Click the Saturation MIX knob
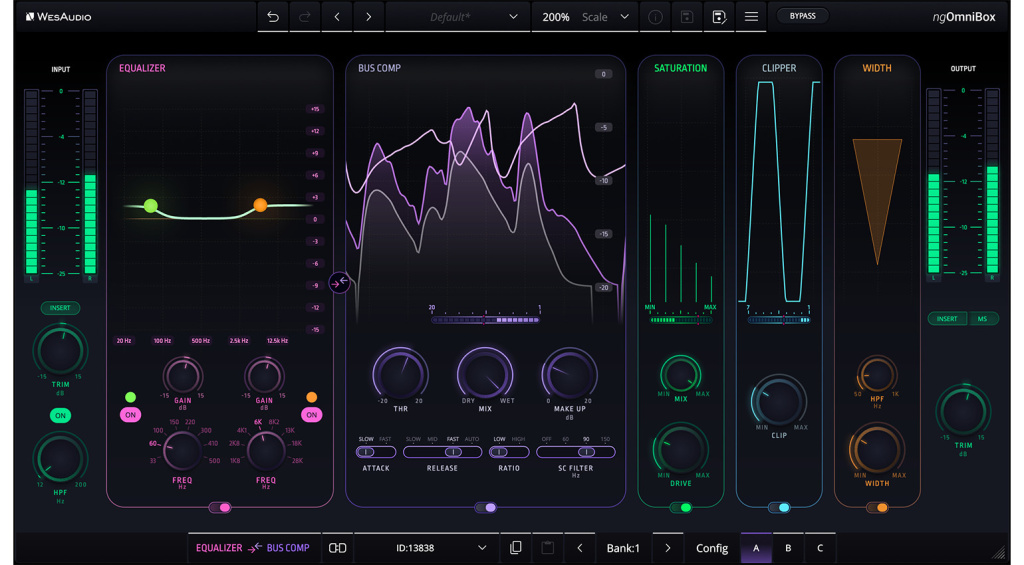The image size is (1024, 565). pyautogui.click(x=680, y=375)
